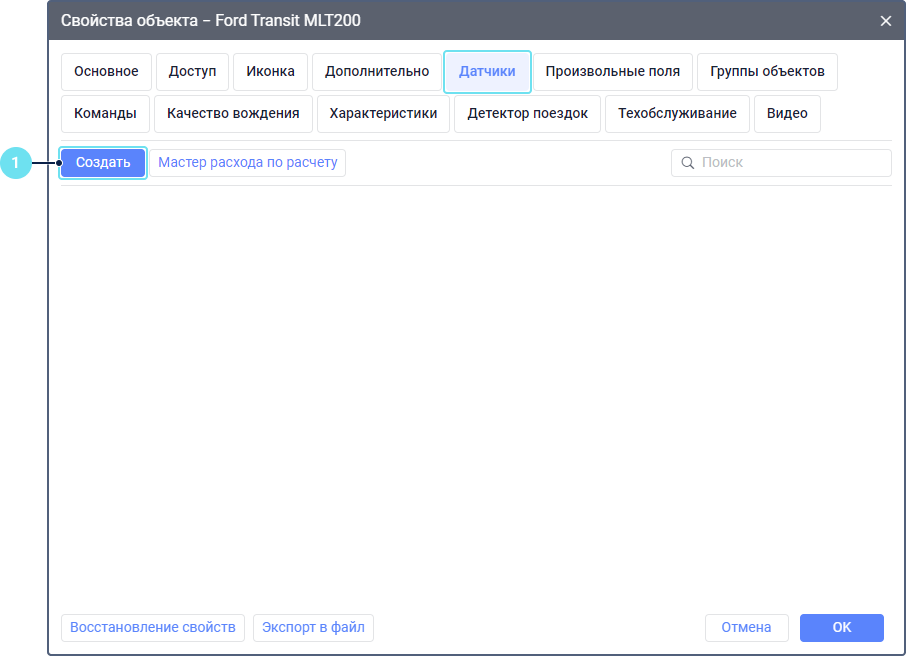Open the Команды tab

tap(105, 114)
